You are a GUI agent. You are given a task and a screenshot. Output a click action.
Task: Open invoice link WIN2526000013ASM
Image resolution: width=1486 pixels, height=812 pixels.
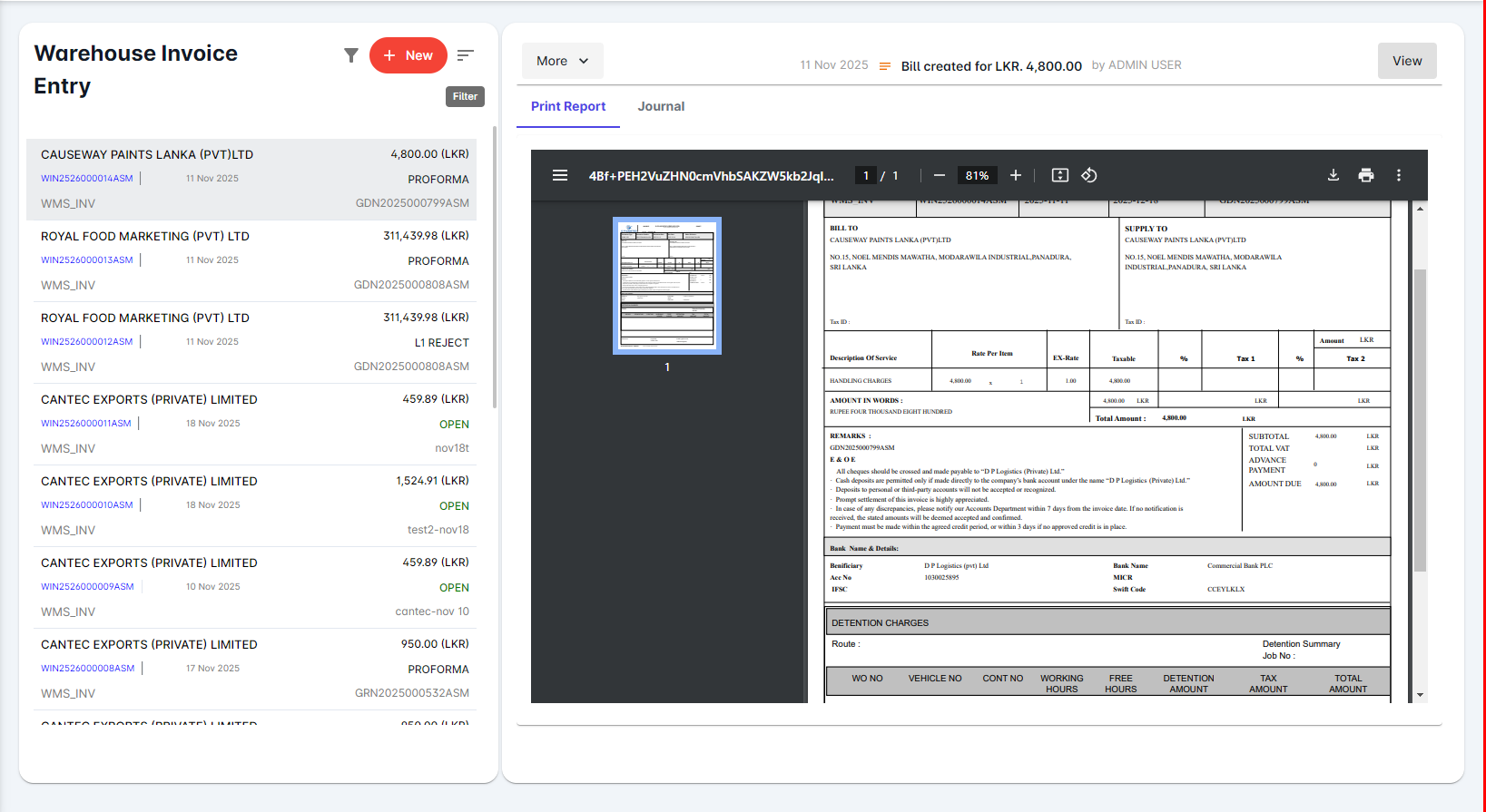[87, 260]
